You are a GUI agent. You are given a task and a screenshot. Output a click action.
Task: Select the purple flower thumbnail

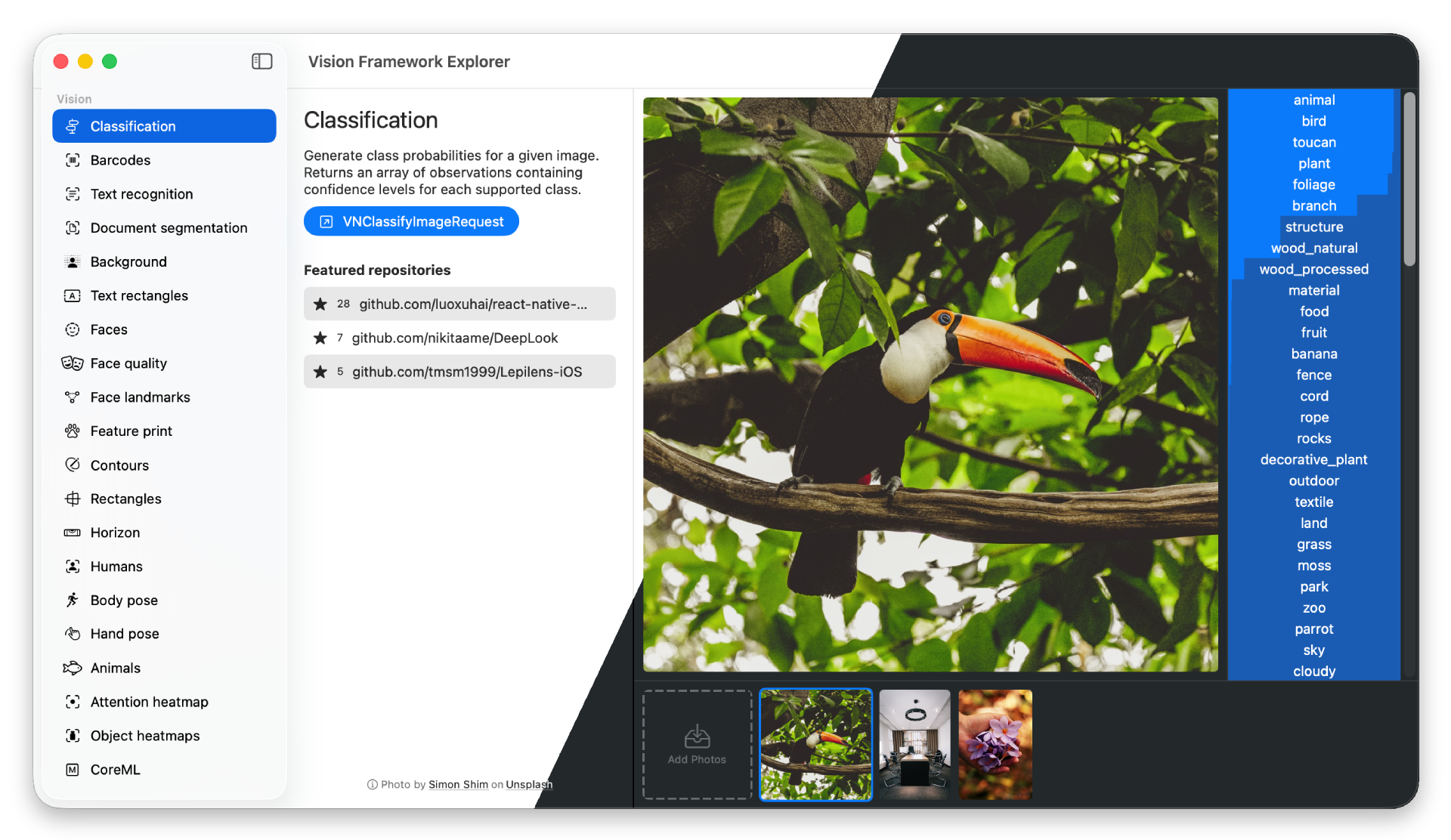click(995, 745)
